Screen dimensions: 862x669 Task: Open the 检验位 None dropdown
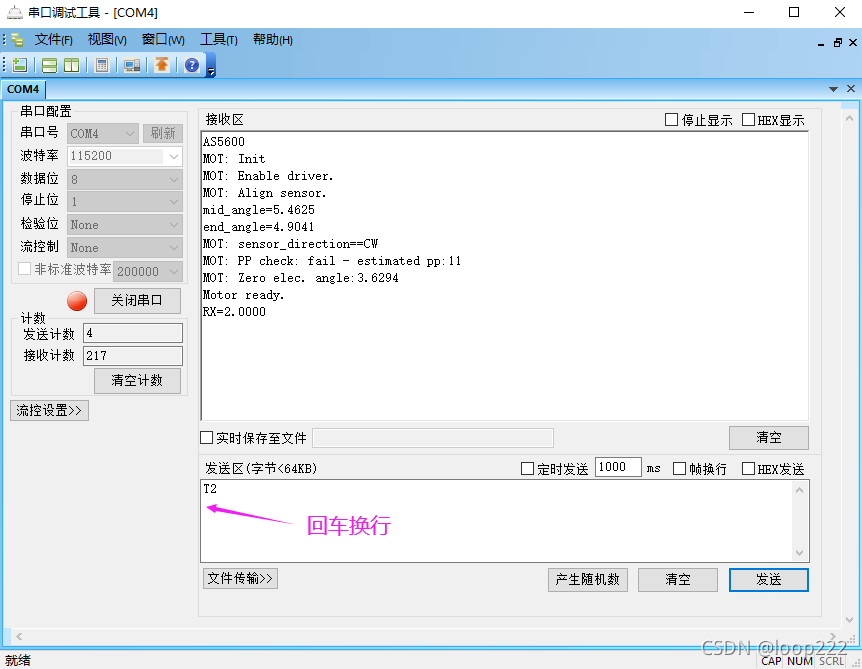point(125,225)
